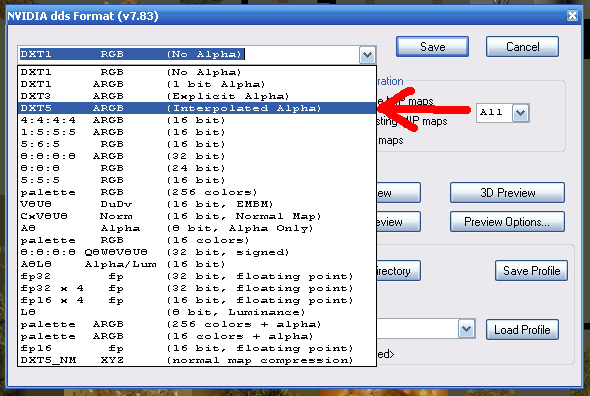Viewport: 590px width, 396px height.
Task: Open Preview Options dialog
Action: (x=507, y=222)
